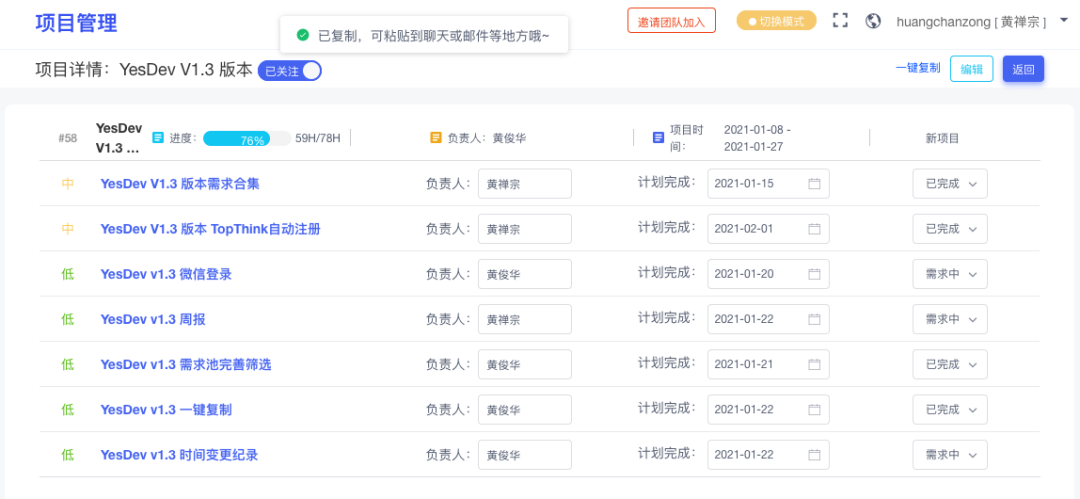This screenshot has width=1080, height=499.
Task: Click 负责人 field in 一键复制 row
Action: click(x=525, y=409)
